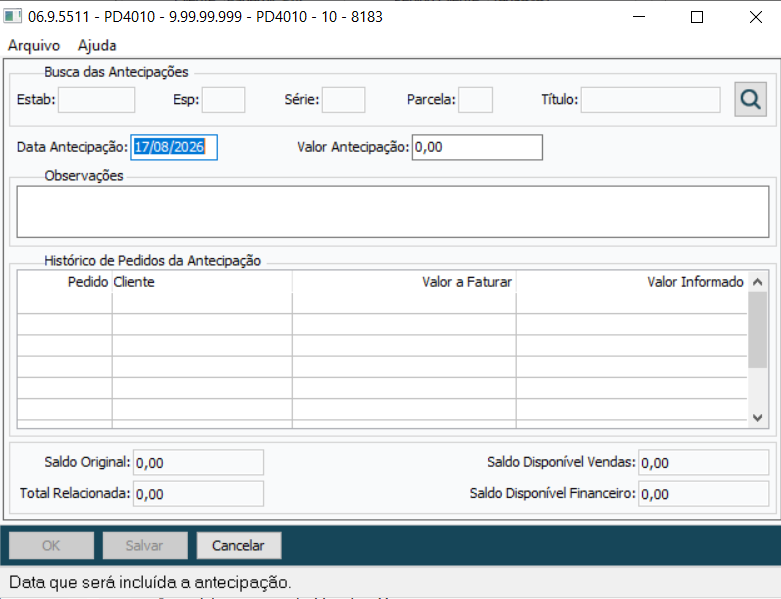This screenshot has height=599, width=781.
Task: Click the Estab input field
Action: point(96,100)
